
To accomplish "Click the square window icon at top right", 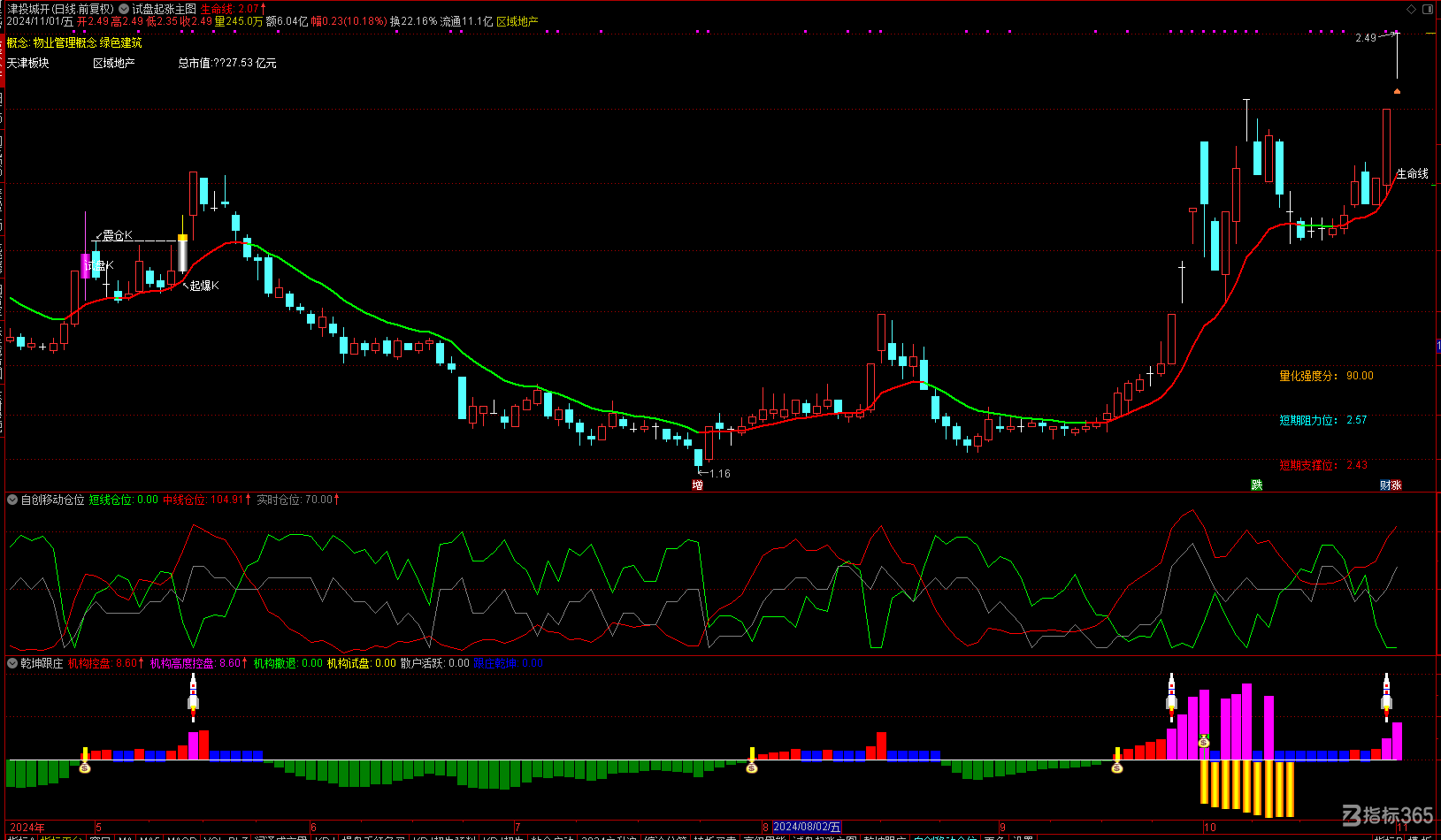I will pos(1428,9).
